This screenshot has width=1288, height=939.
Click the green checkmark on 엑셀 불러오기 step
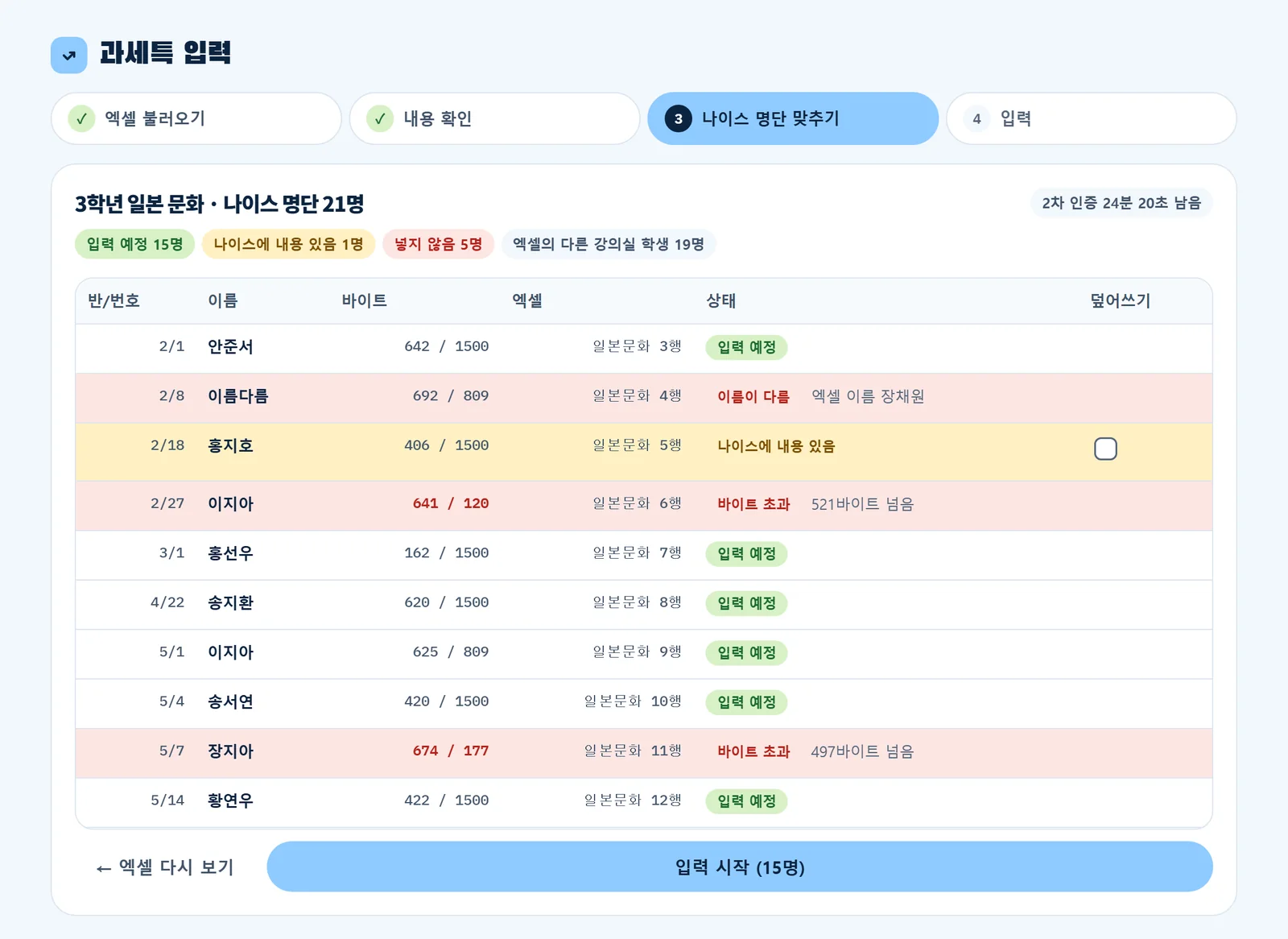(81, 118)
